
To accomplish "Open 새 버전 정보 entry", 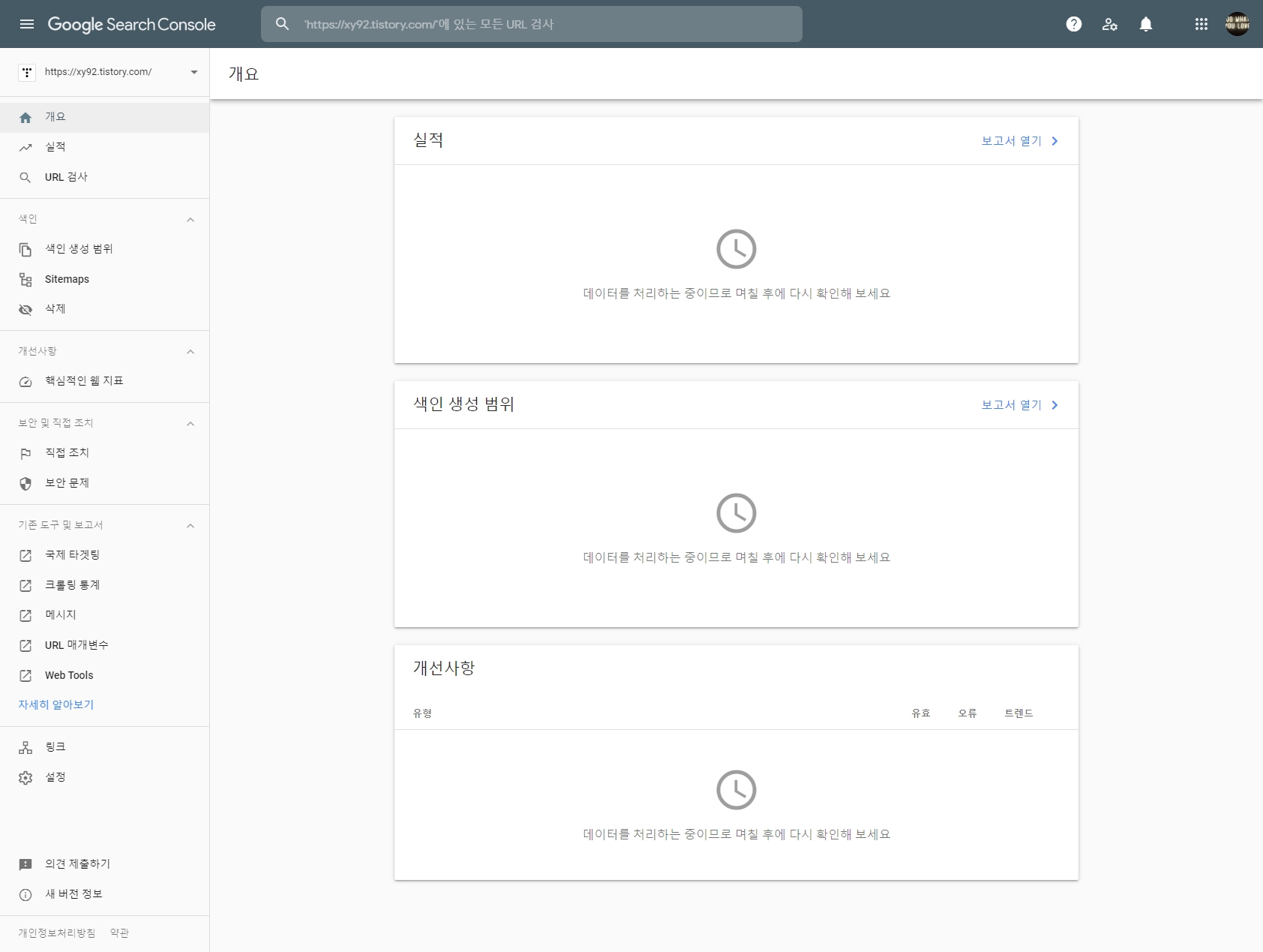I will coord(104,894).
